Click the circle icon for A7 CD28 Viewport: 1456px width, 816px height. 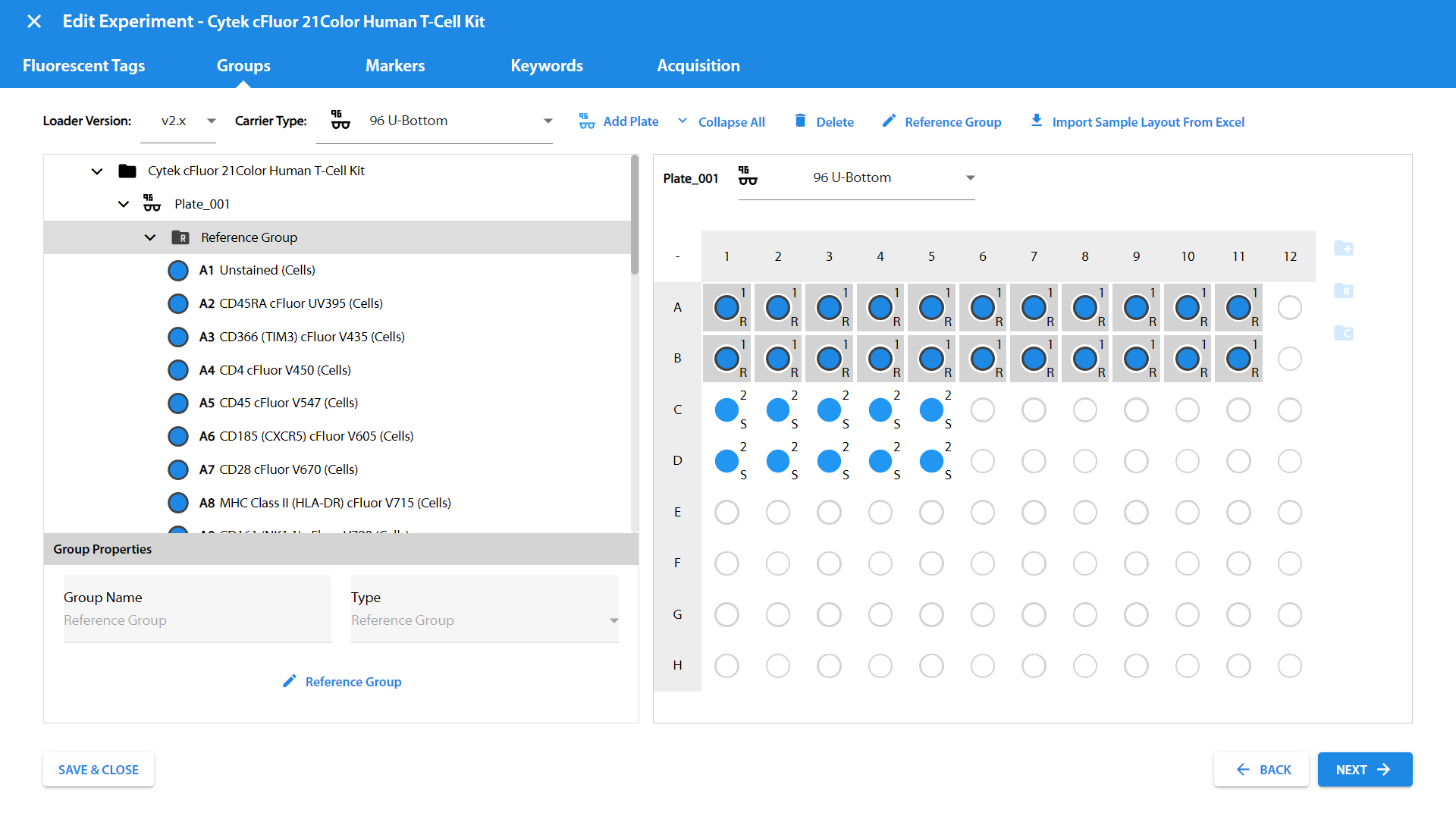pyautogui.click(x=178, y=470)
